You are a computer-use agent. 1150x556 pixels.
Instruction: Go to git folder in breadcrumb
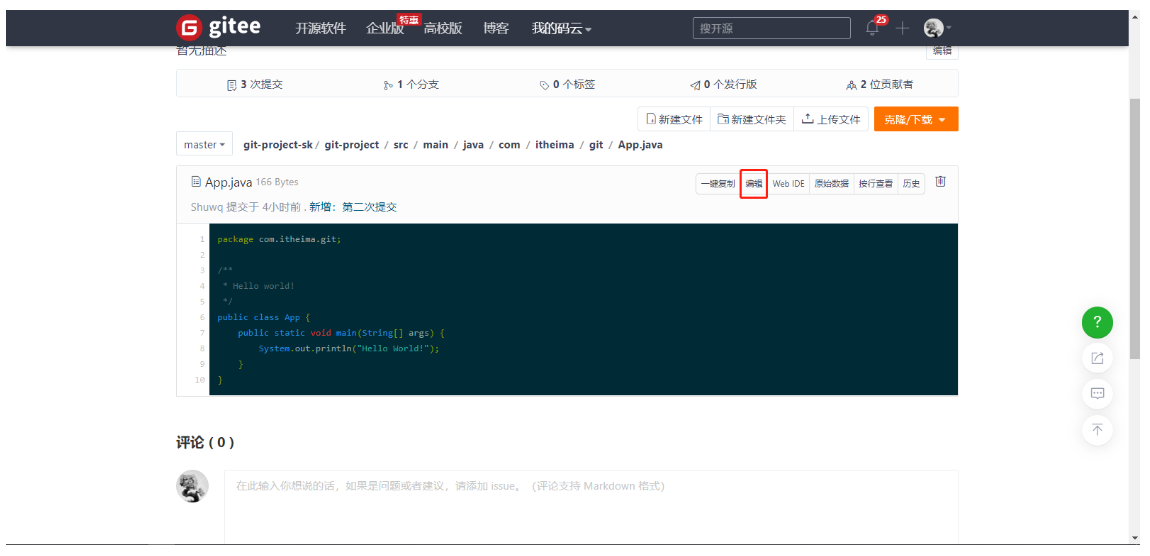click(596, 145)
